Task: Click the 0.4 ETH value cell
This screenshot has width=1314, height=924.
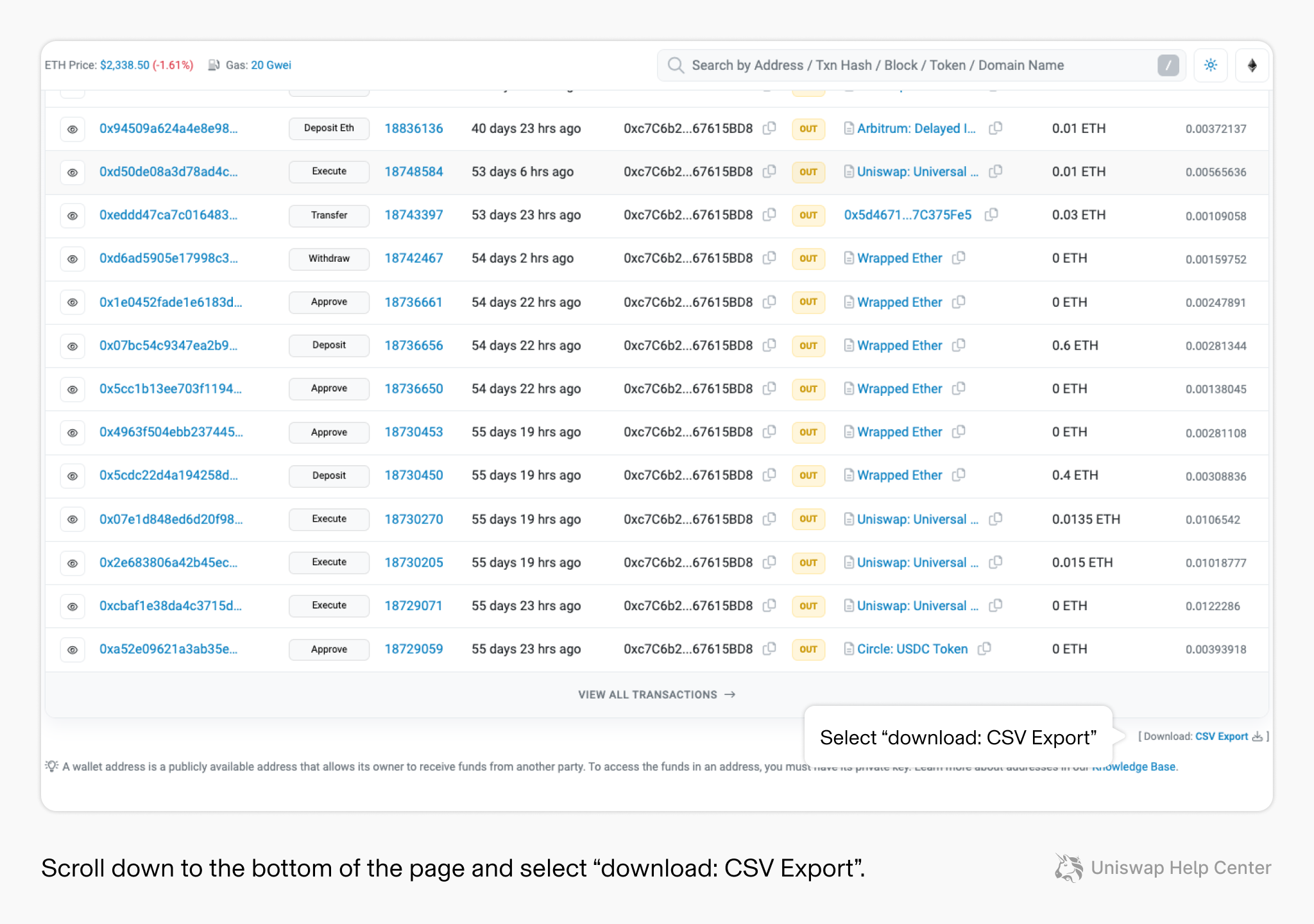Action: [x=1075, y=475]
